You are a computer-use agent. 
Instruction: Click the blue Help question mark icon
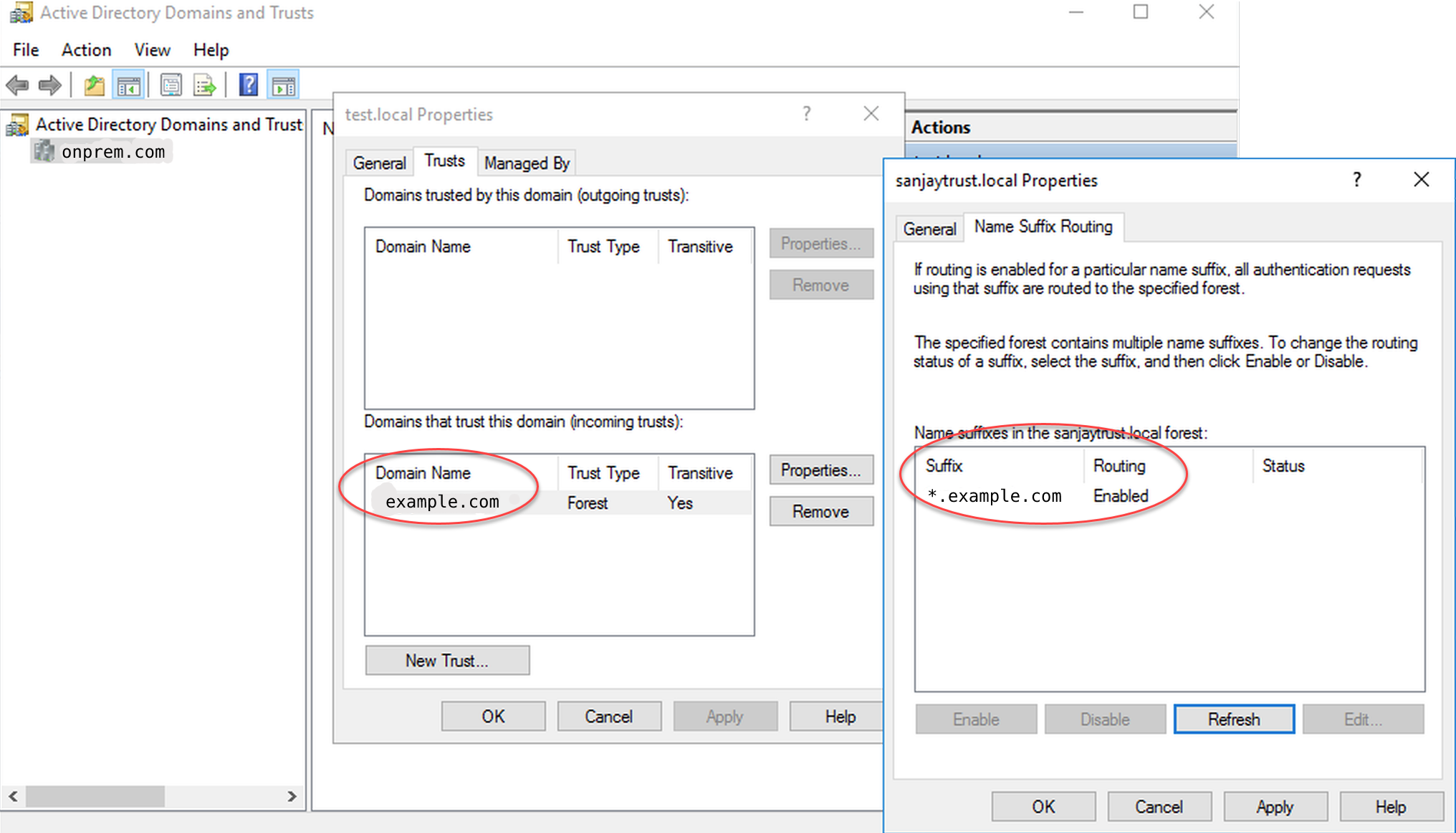coord(248,85)
